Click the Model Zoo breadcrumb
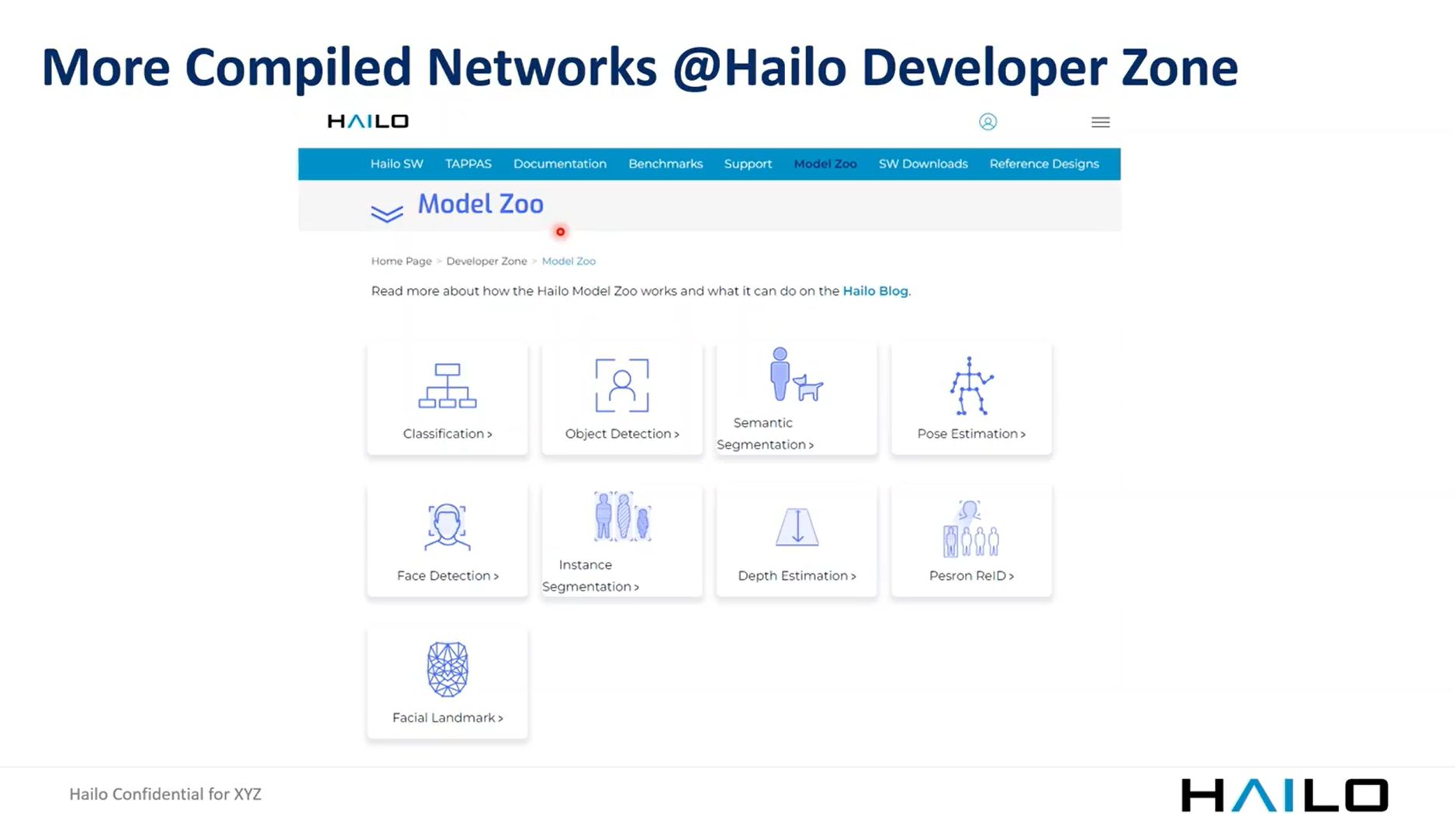 click(x=569, y=261)
